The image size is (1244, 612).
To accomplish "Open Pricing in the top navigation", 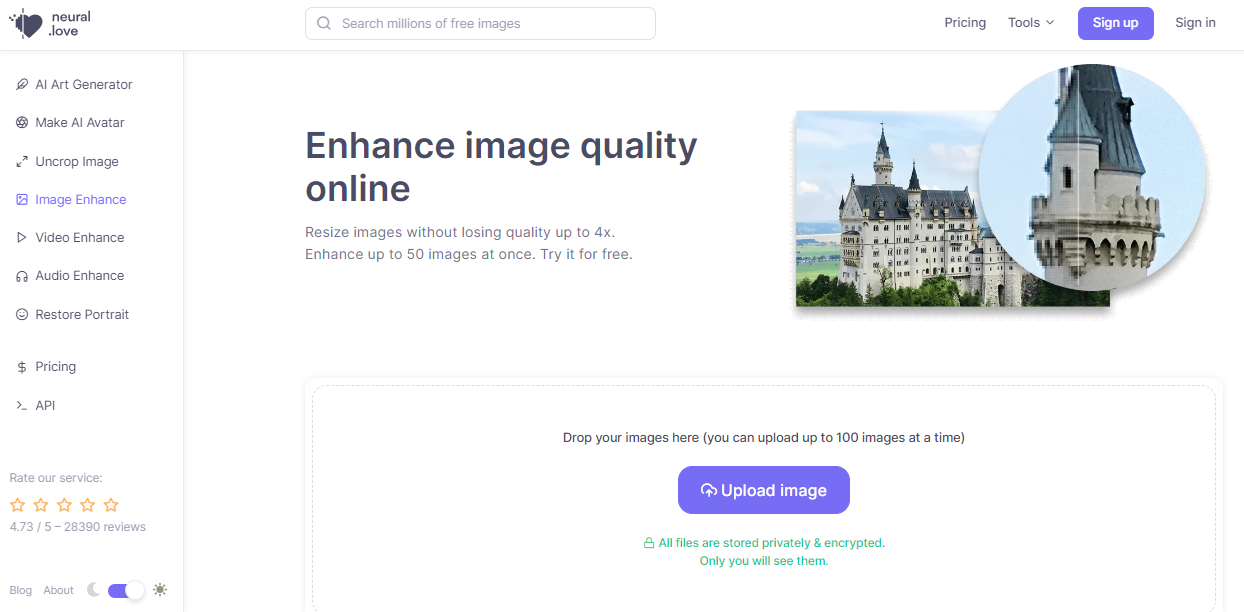I will pos(965,23).
